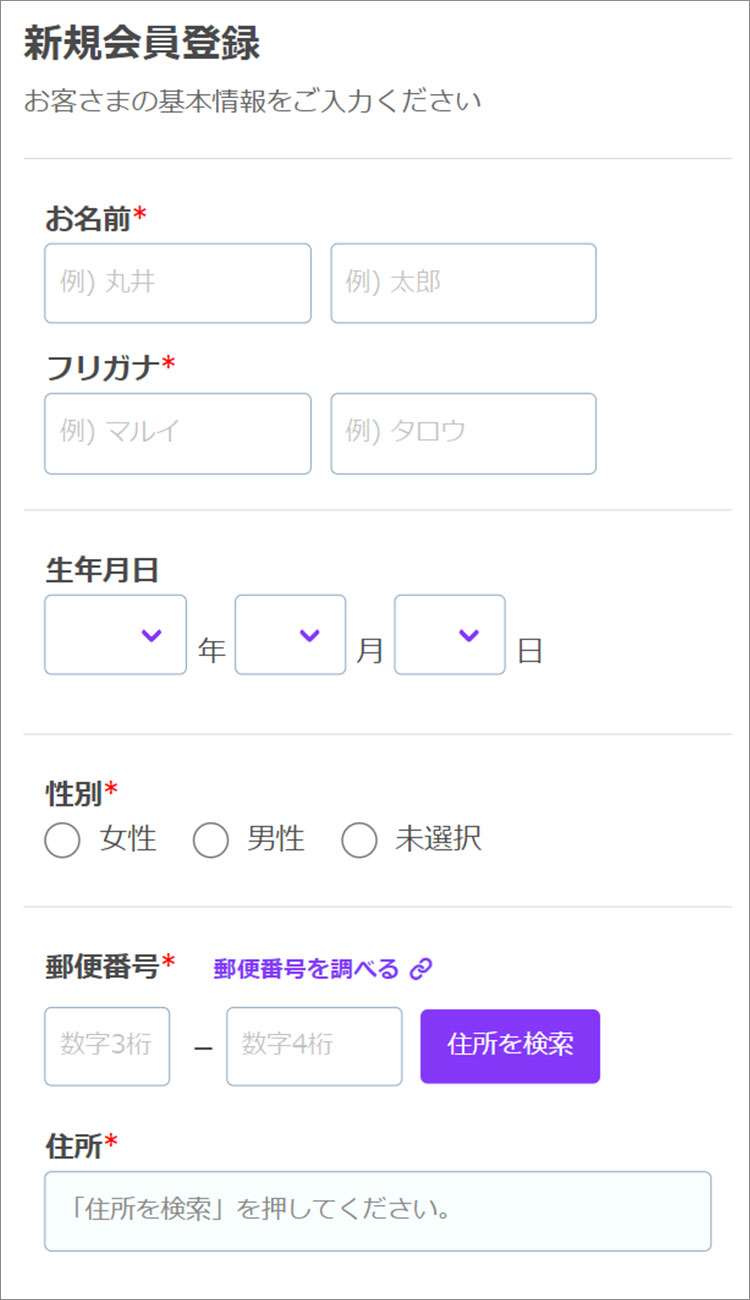Select the 男性 radio button
Screen dimensions: 750x1300
tap(212, 840)
